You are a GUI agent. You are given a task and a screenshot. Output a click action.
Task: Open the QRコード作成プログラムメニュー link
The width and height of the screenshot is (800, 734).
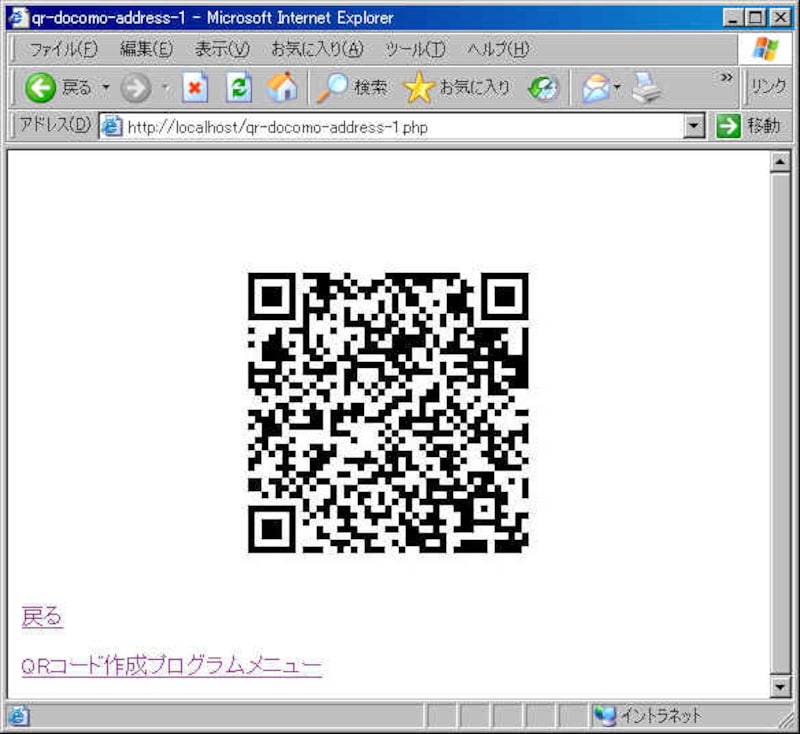171,666
